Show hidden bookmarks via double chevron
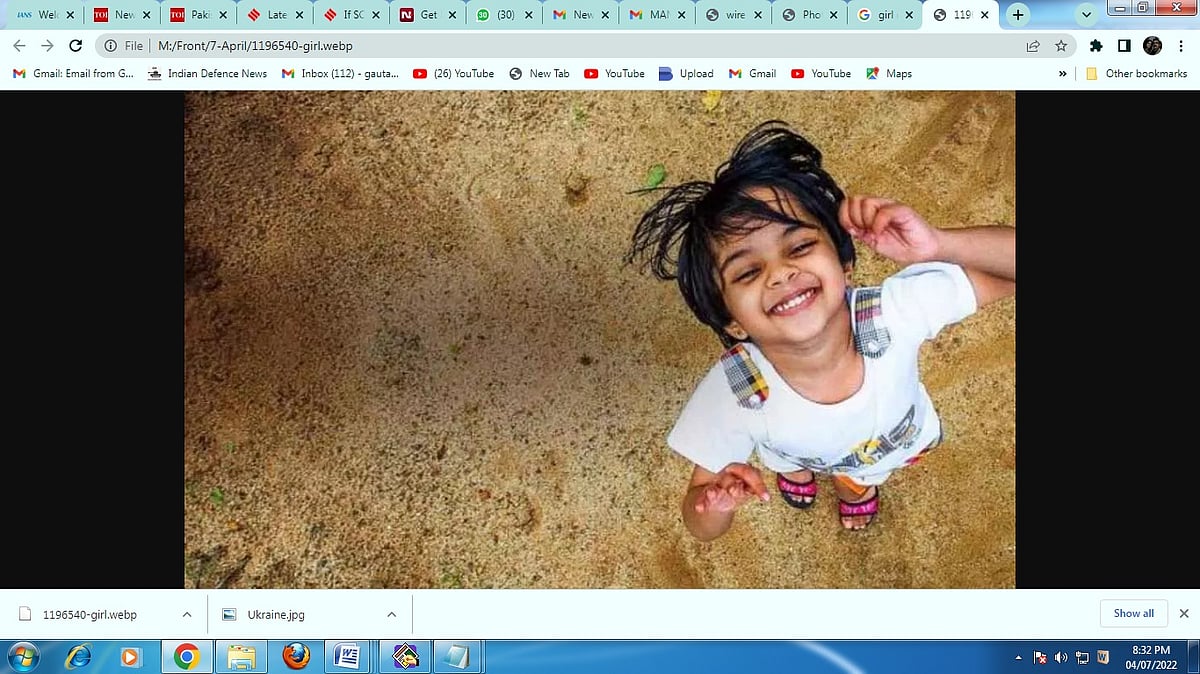This screenshot has width=1200, height=674. click(x=1061, y=74)
